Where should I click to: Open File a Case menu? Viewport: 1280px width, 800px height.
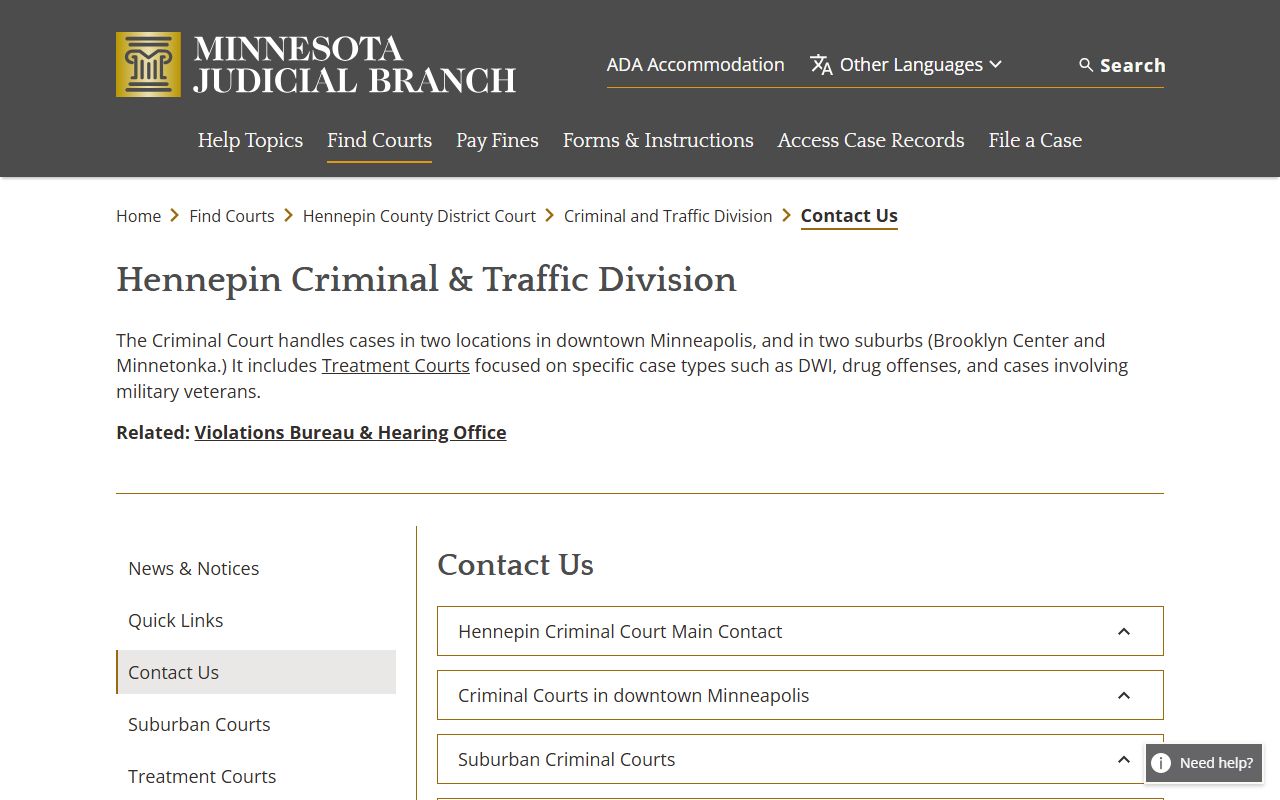1035,140
